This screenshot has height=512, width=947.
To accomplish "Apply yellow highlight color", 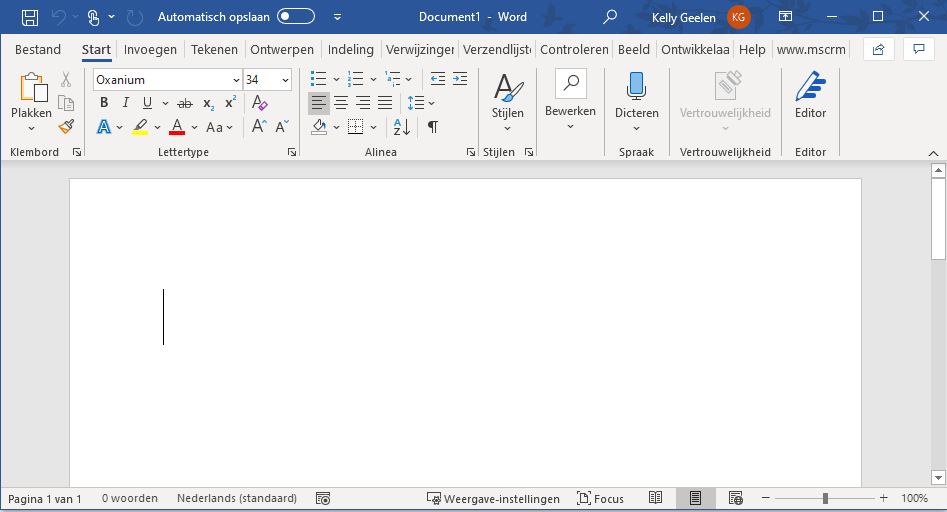I will pyautogui.click(x=140, y=127).
